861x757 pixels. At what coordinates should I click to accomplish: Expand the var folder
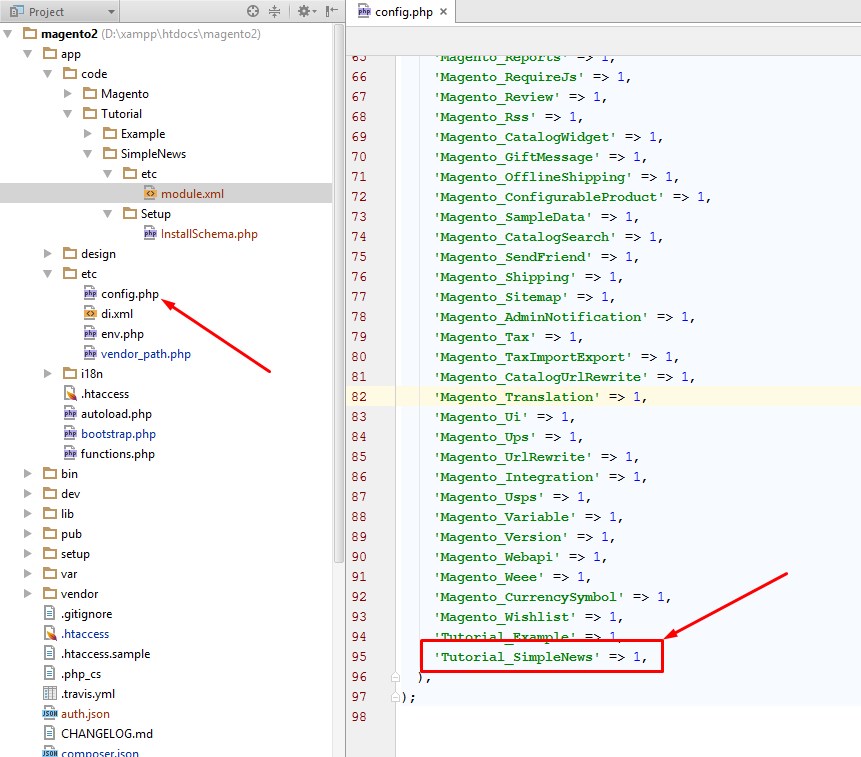[27, 574]
